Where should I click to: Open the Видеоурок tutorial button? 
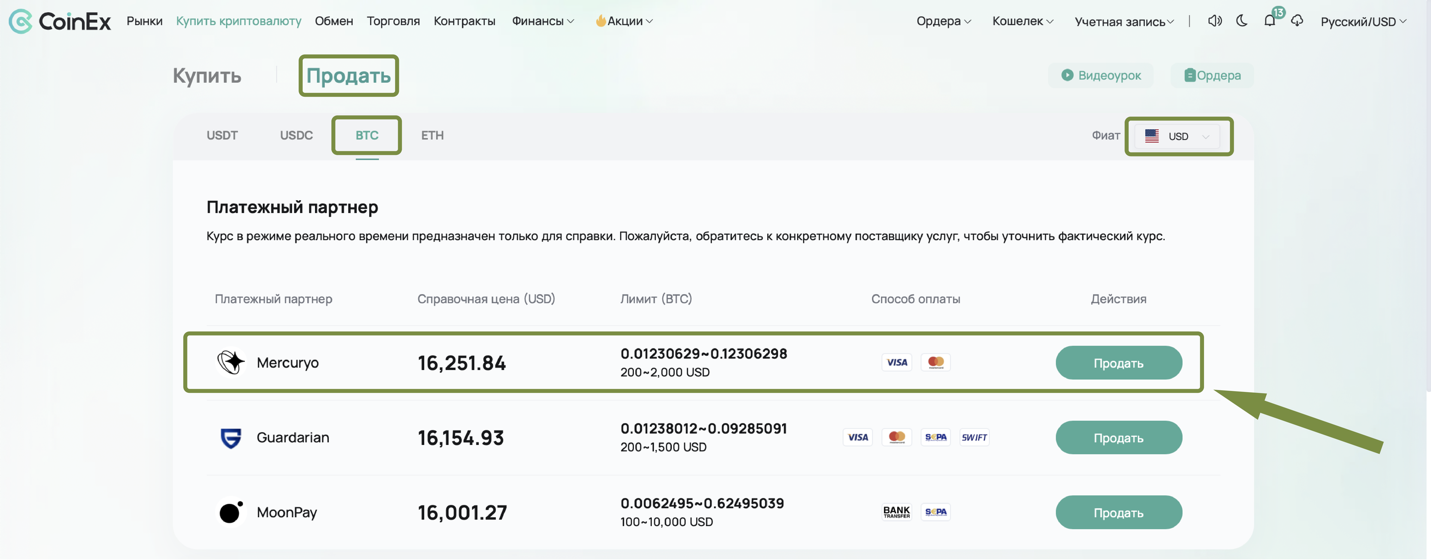click(1101, 75)
